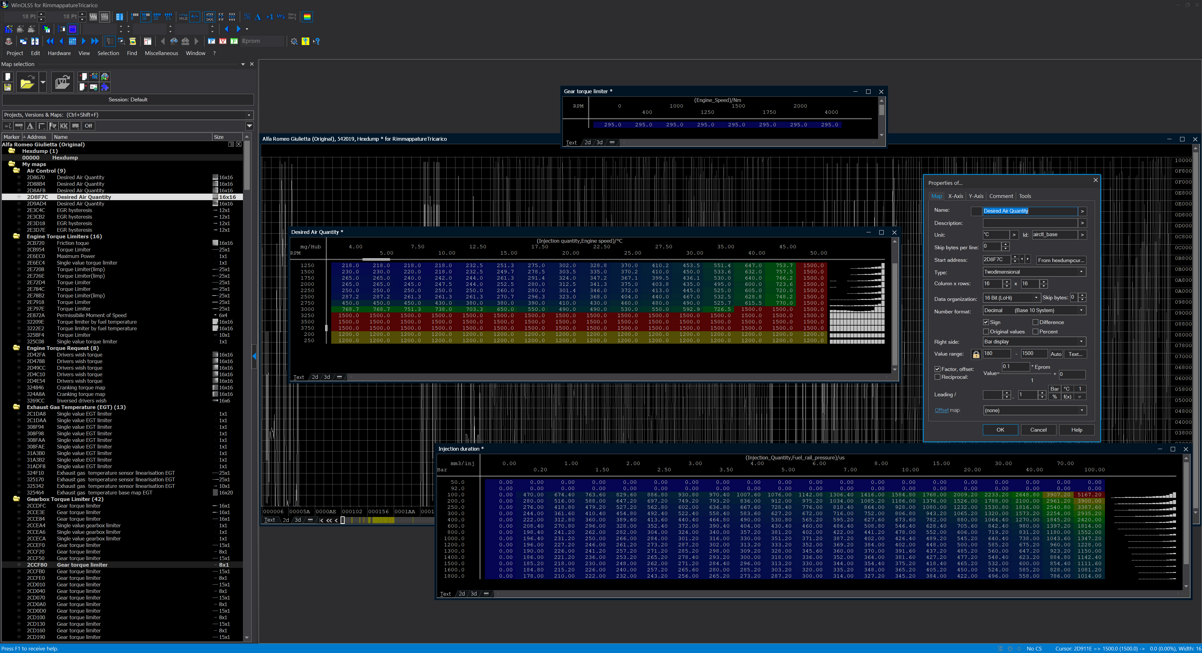Switch to X-Axis tab in Properties dialog
This screenshot has height=653, width=1202.
click(955, 196)
